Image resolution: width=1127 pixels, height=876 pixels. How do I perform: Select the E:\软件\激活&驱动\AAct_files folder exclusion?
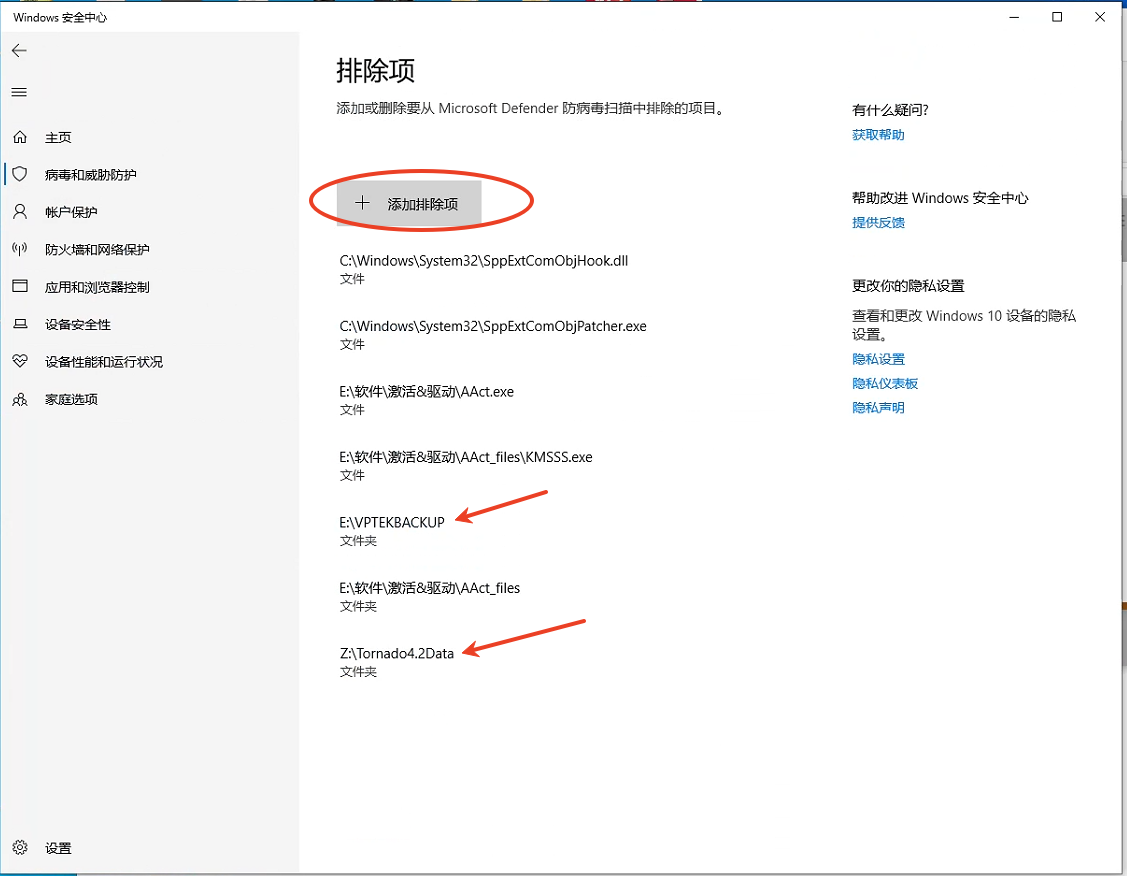point(430,596)
